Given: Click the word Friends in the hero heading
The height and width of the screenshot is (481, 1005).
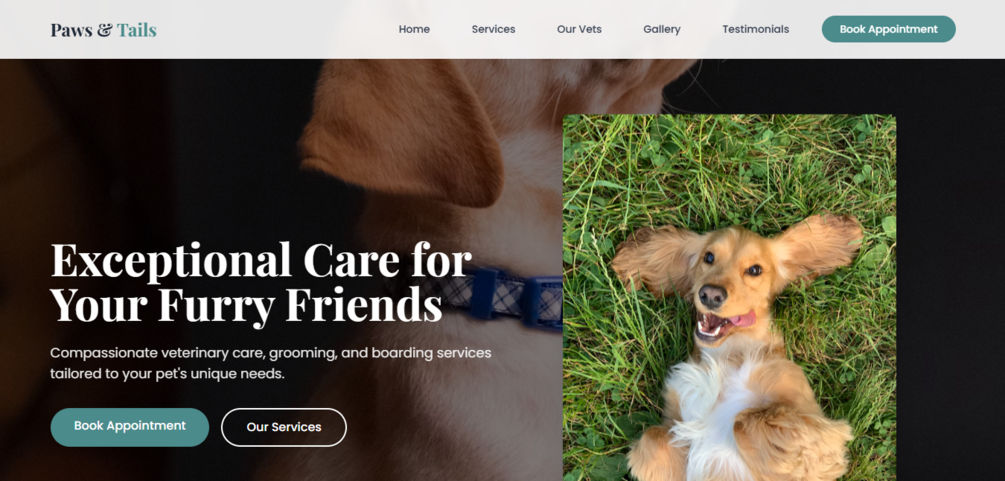Looking at the screenshot, I should pyautogui.click(x=363, y=305).
